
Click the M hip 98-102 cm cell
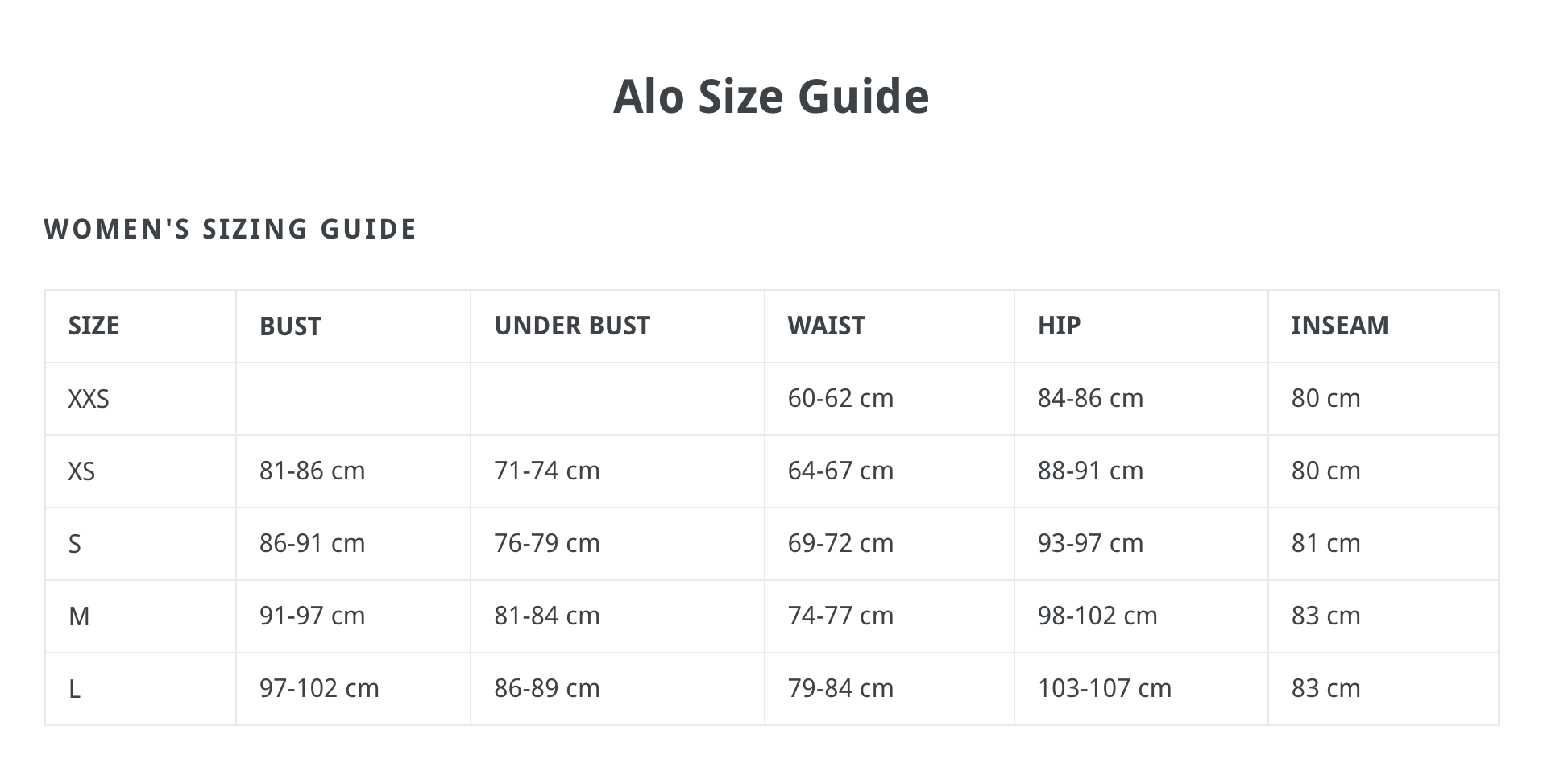click(x=1097, y=616)
